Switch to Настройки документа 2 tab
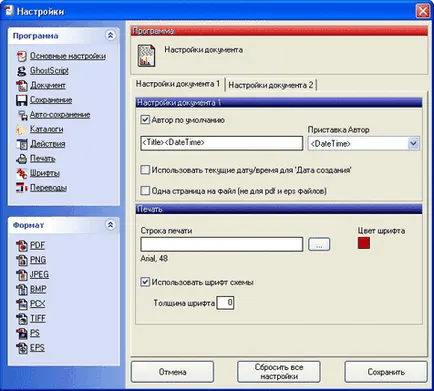Viewport: 434px width, 391px height. [x=271, y=85]
